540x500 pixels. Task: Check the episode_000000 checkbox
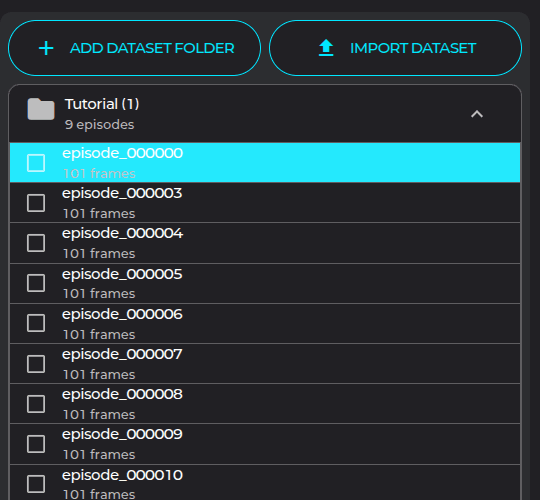coord(36,163)
